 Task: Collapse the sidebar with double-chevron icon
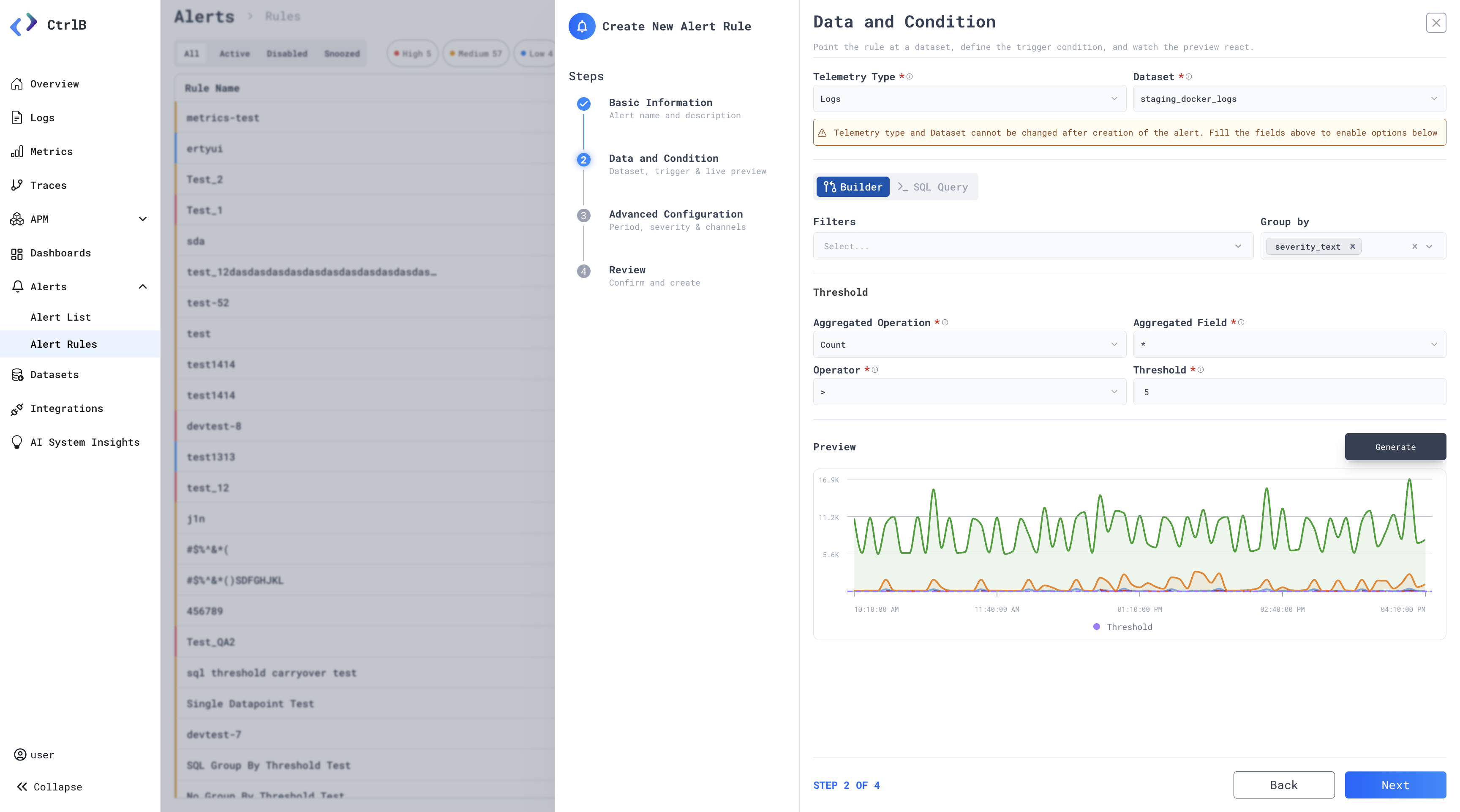coord(22,787)
